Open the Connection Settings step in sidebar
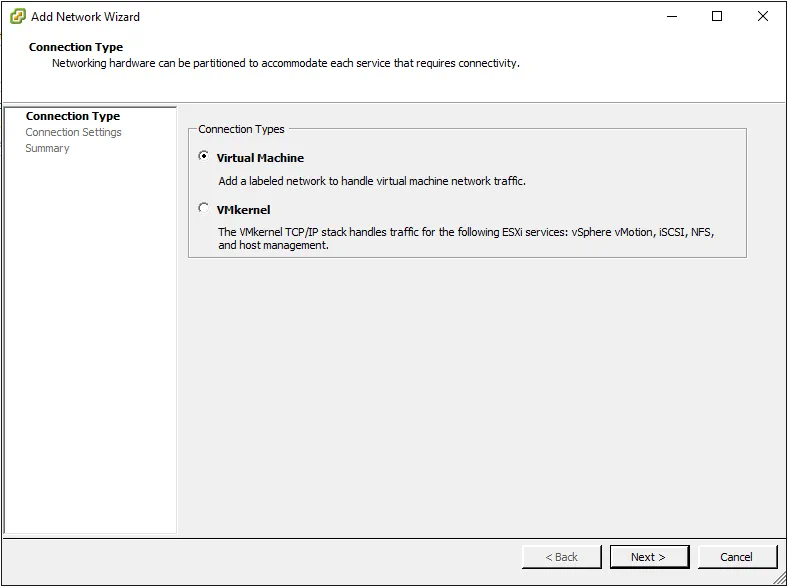The height and width of the screenshot is (588, 789). click(x=73, y=132)
